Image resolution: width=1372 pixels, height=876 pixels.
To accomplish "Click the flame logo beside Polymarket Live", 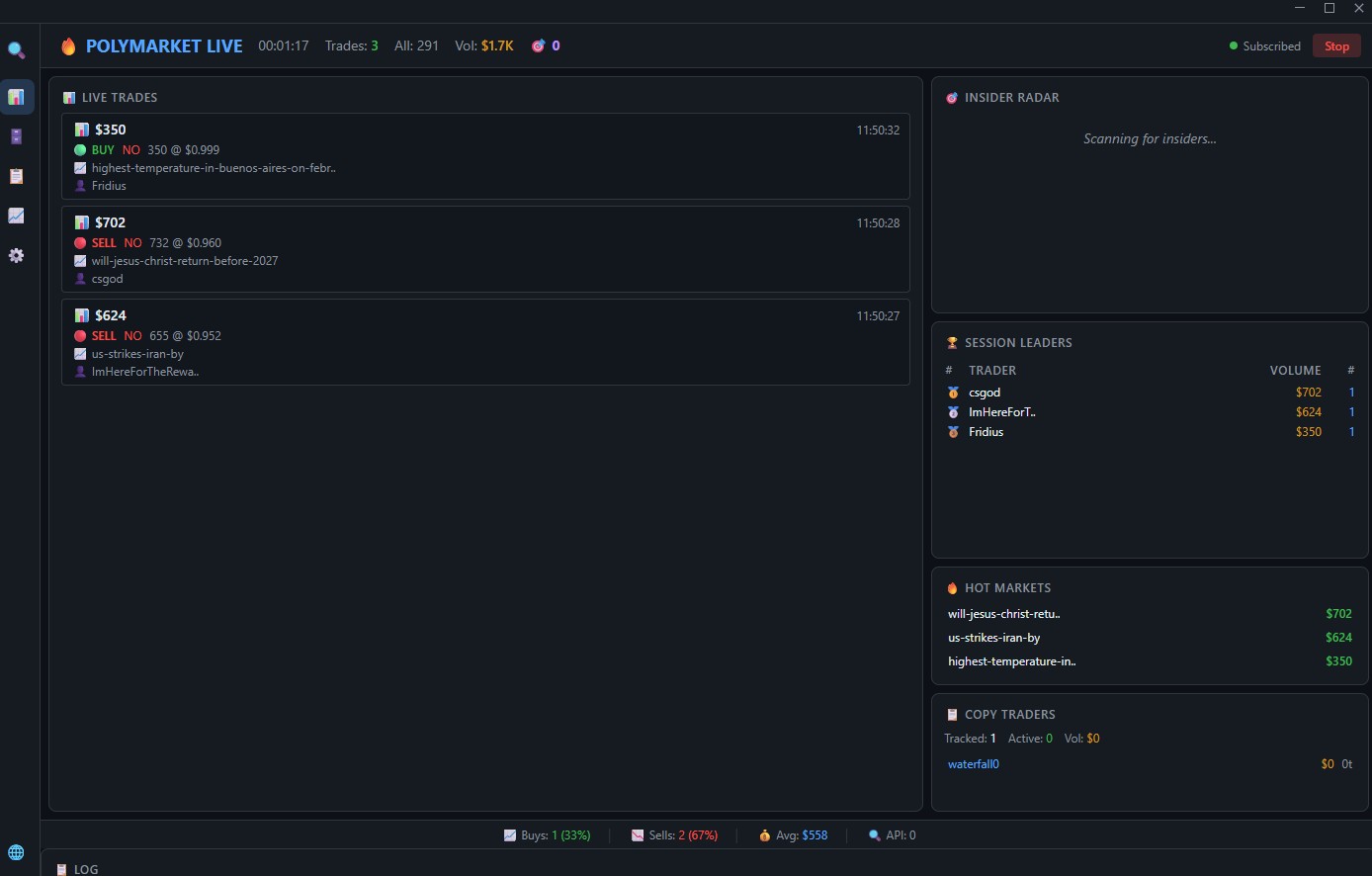I will point(68,46).
